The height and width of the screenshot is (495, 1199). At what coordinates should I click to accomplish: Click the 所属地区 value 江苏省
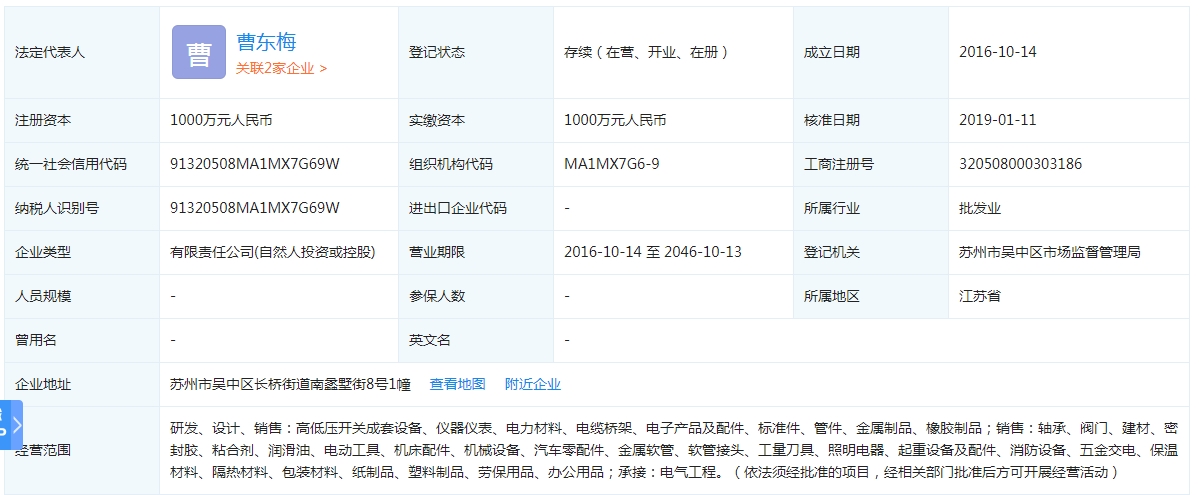[x=979, y=296]
